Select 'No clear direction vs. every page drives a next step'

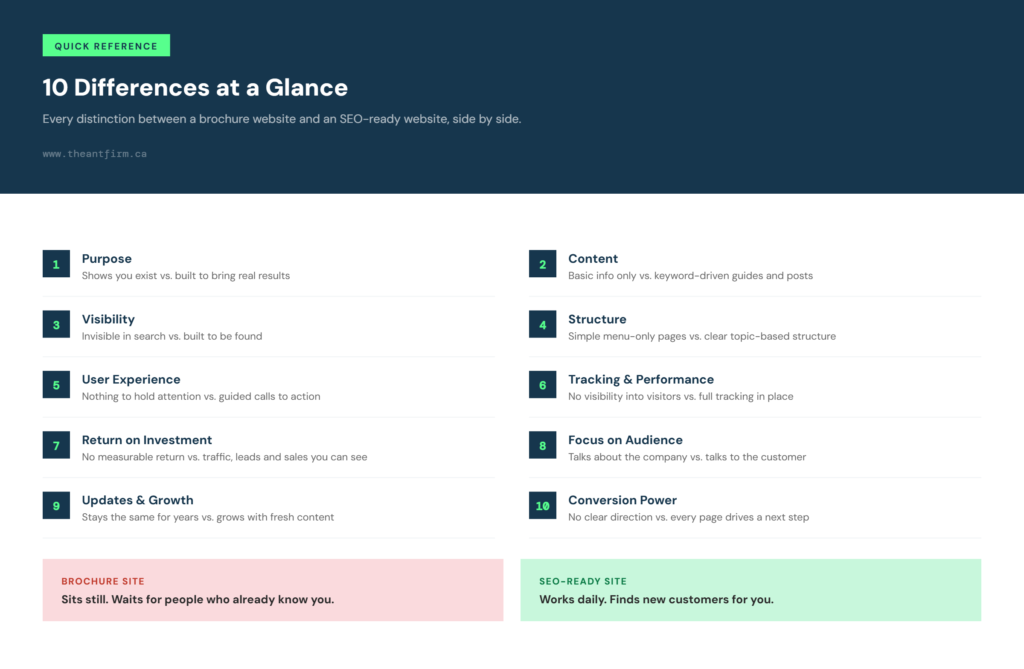tap(688, 517)
